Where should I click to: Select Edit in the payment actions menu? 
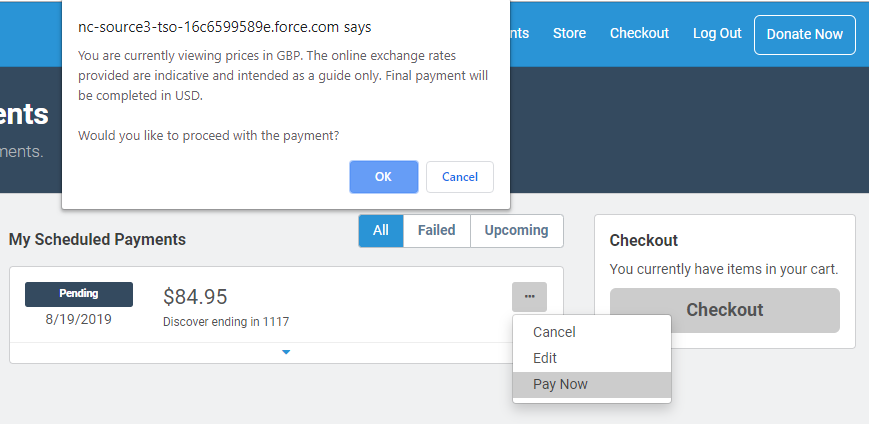tap(545, 358)
